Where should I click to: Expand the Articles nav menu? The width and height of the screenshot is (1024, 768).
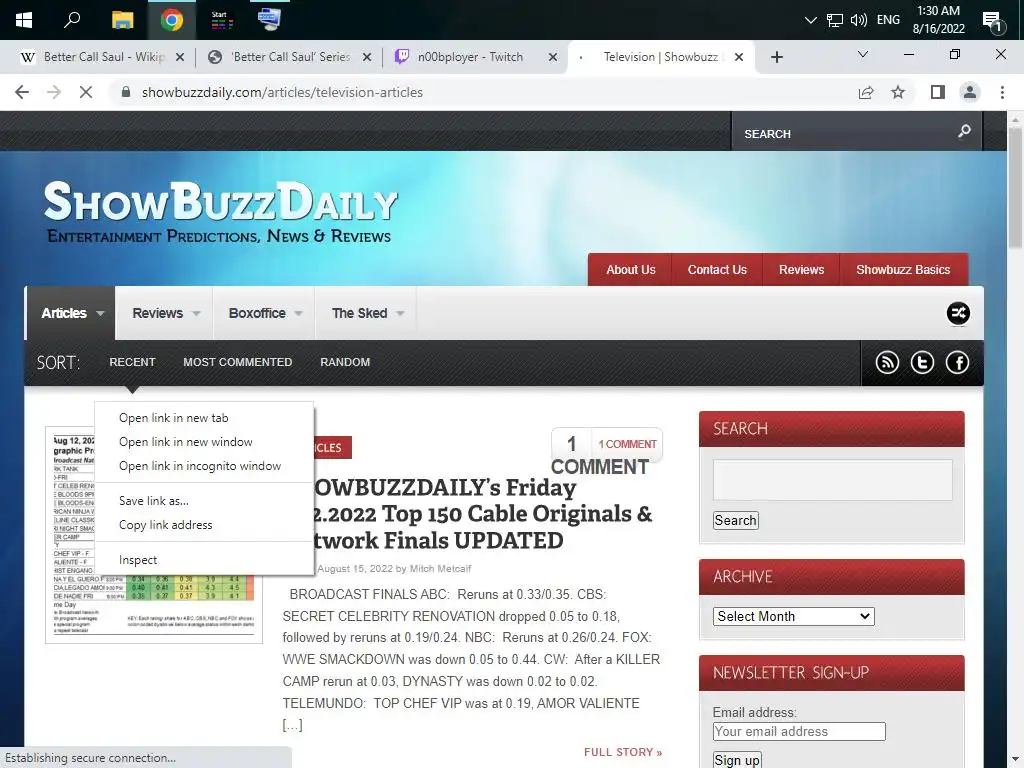[71, 313]
